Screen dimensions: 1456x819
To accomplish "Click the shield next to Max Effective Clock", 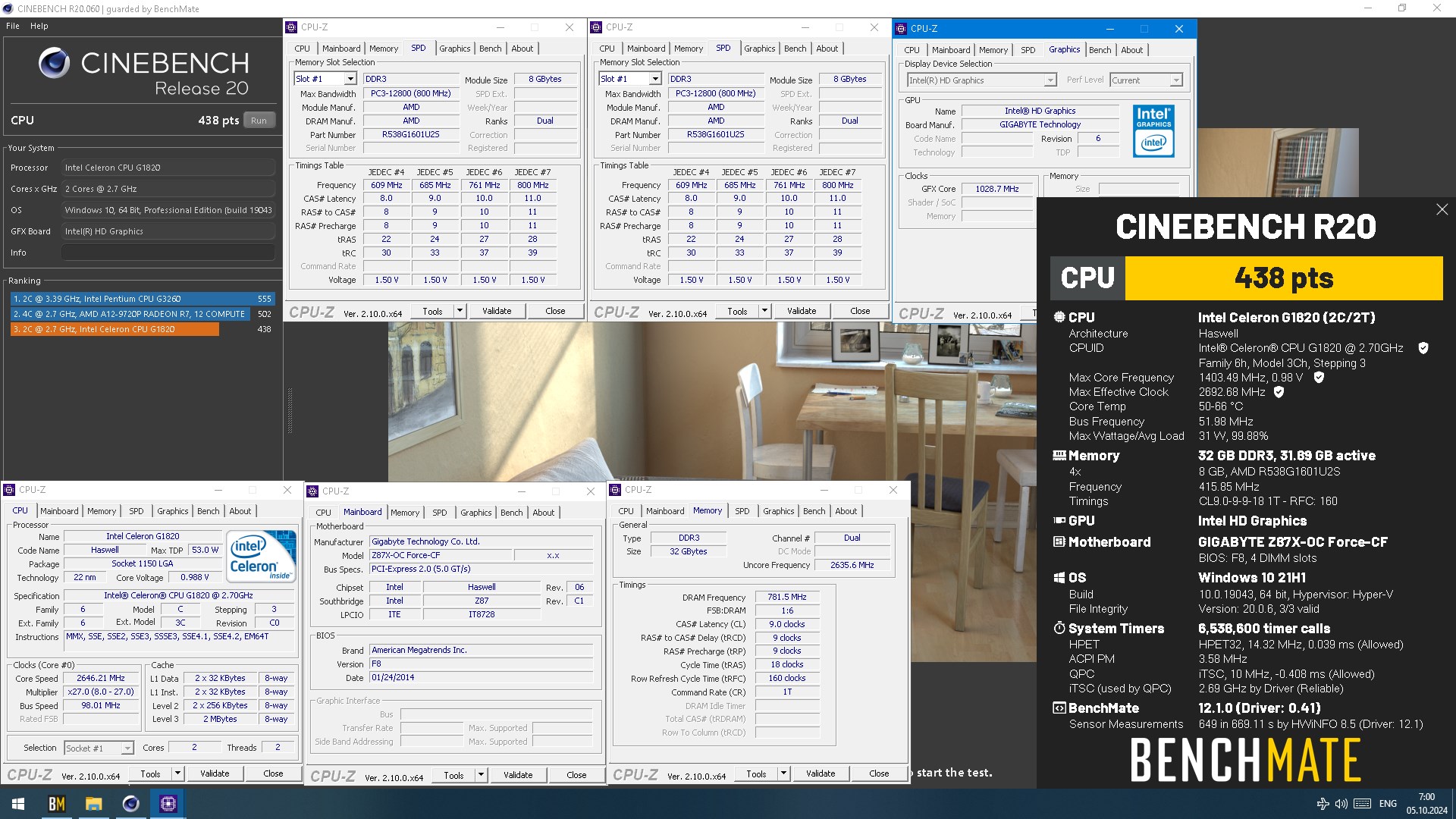I will 1279,392.
